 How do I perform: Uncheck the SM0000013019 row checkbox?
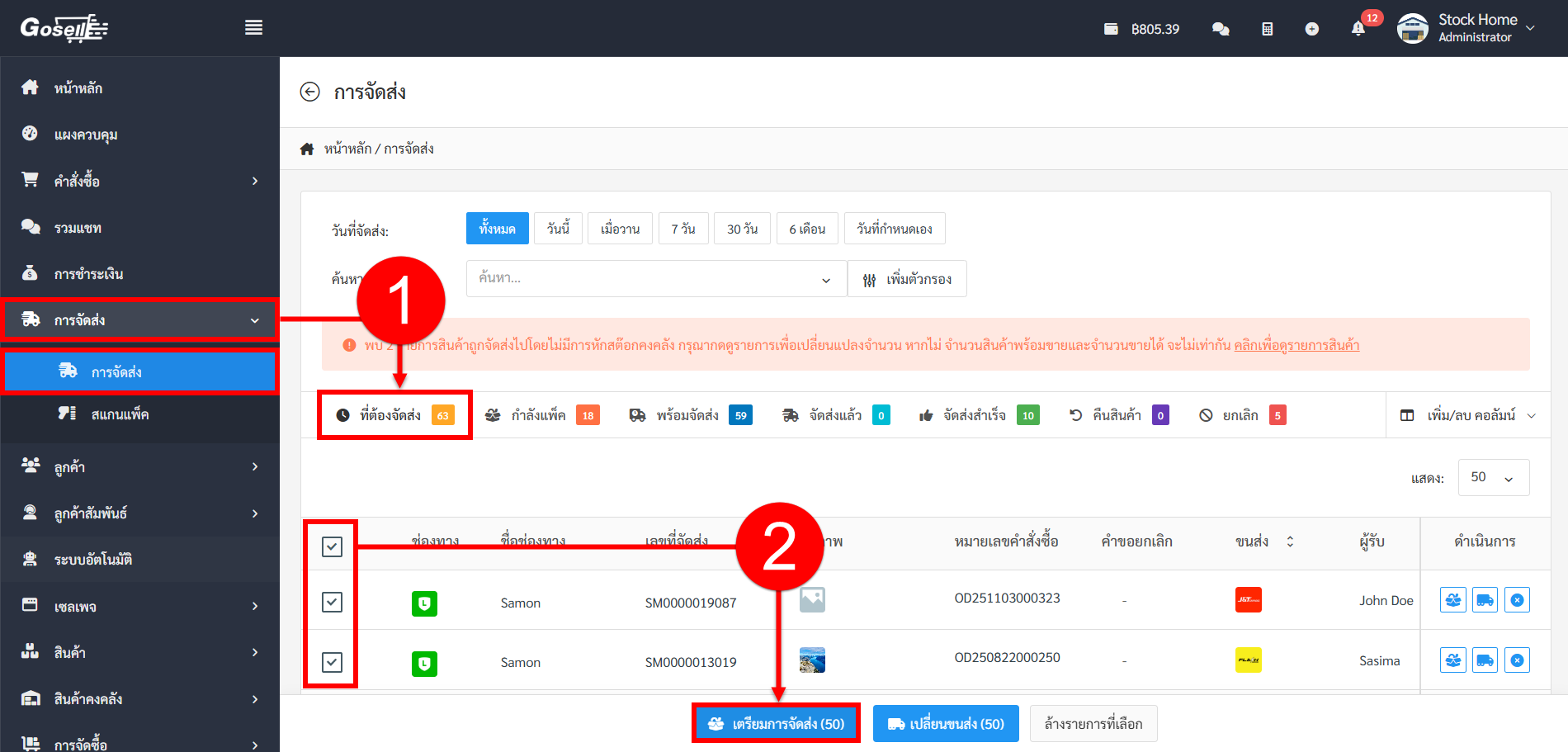pyautogui.click(x=332, y=662)
